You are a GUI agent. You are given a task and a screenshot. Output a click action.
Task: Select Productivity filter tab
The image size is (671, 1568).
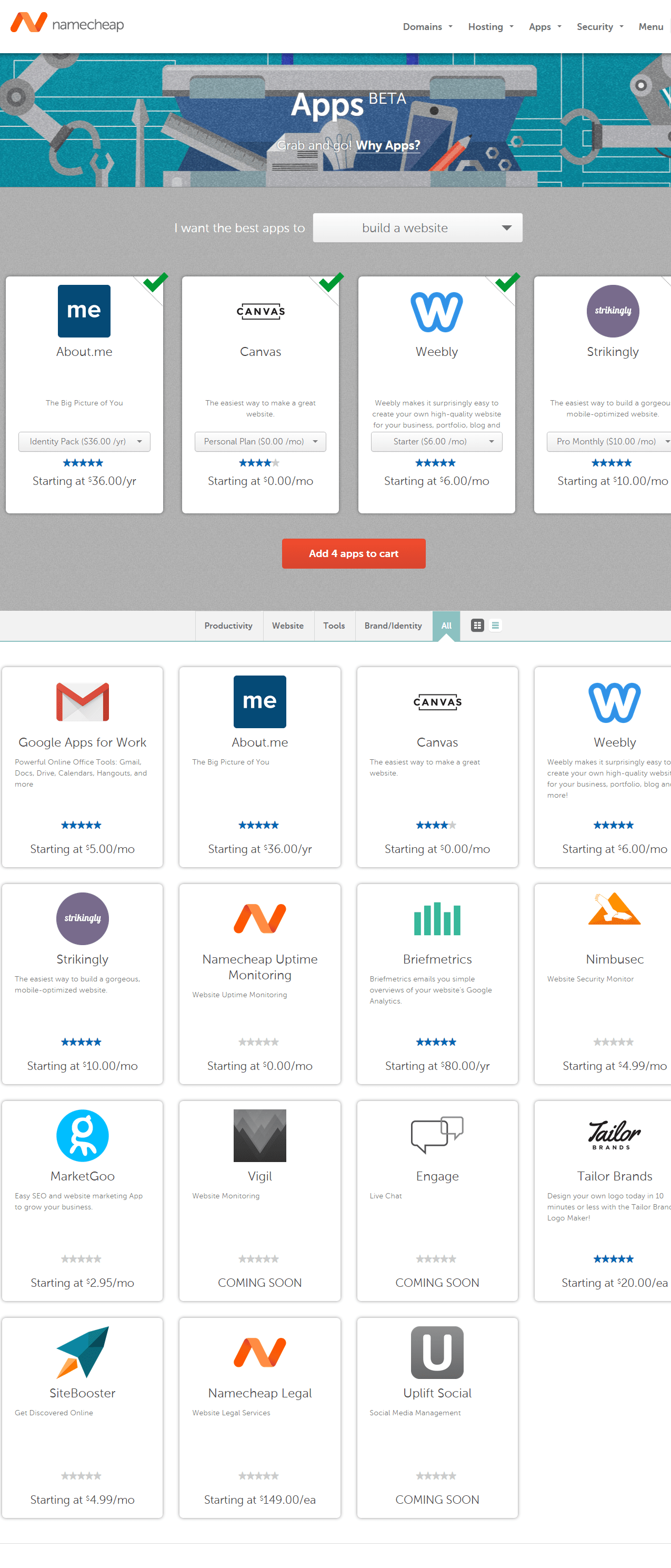[x=229, y=626]
